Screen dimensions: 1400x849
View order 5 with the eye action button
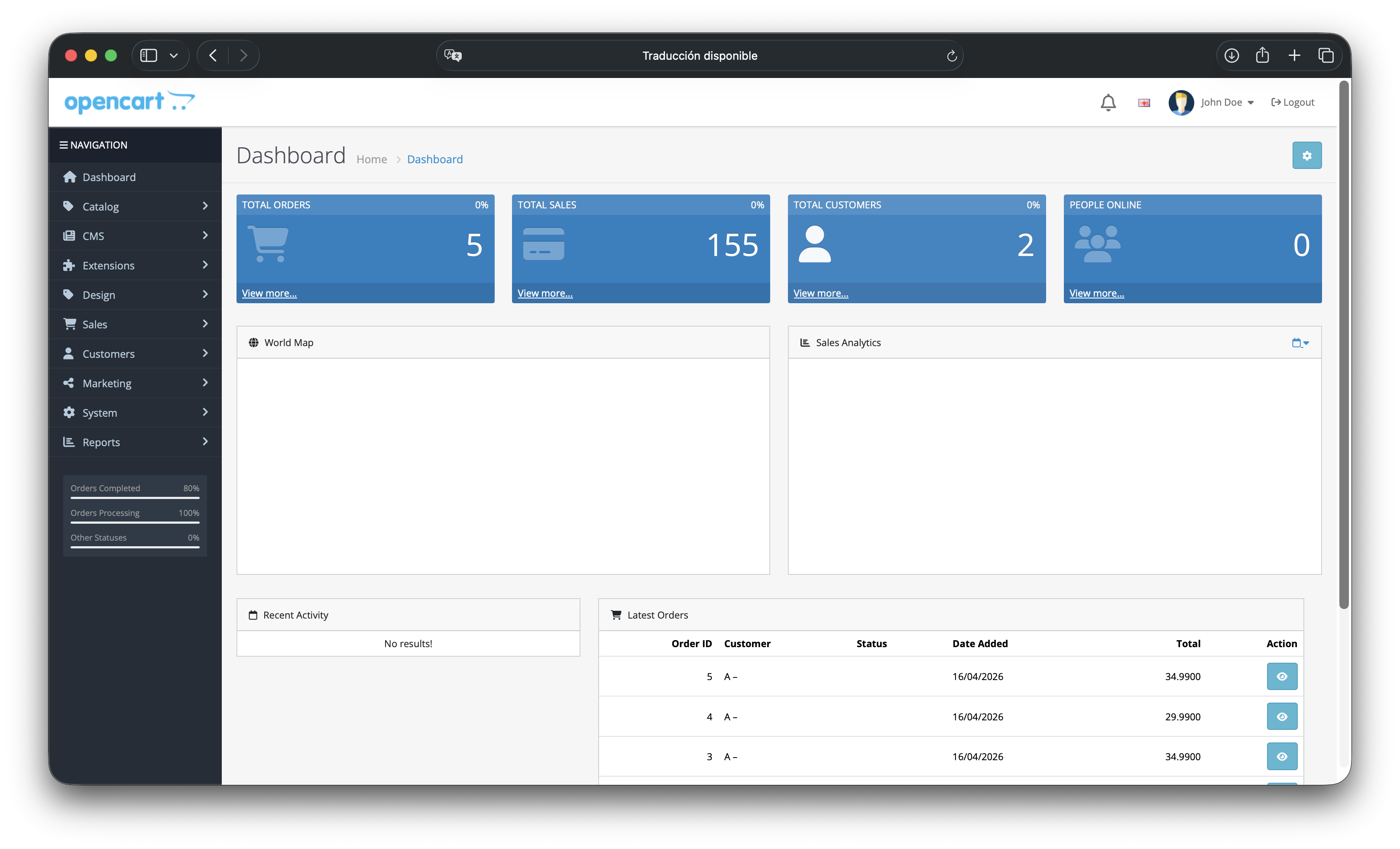point(1282,676)
